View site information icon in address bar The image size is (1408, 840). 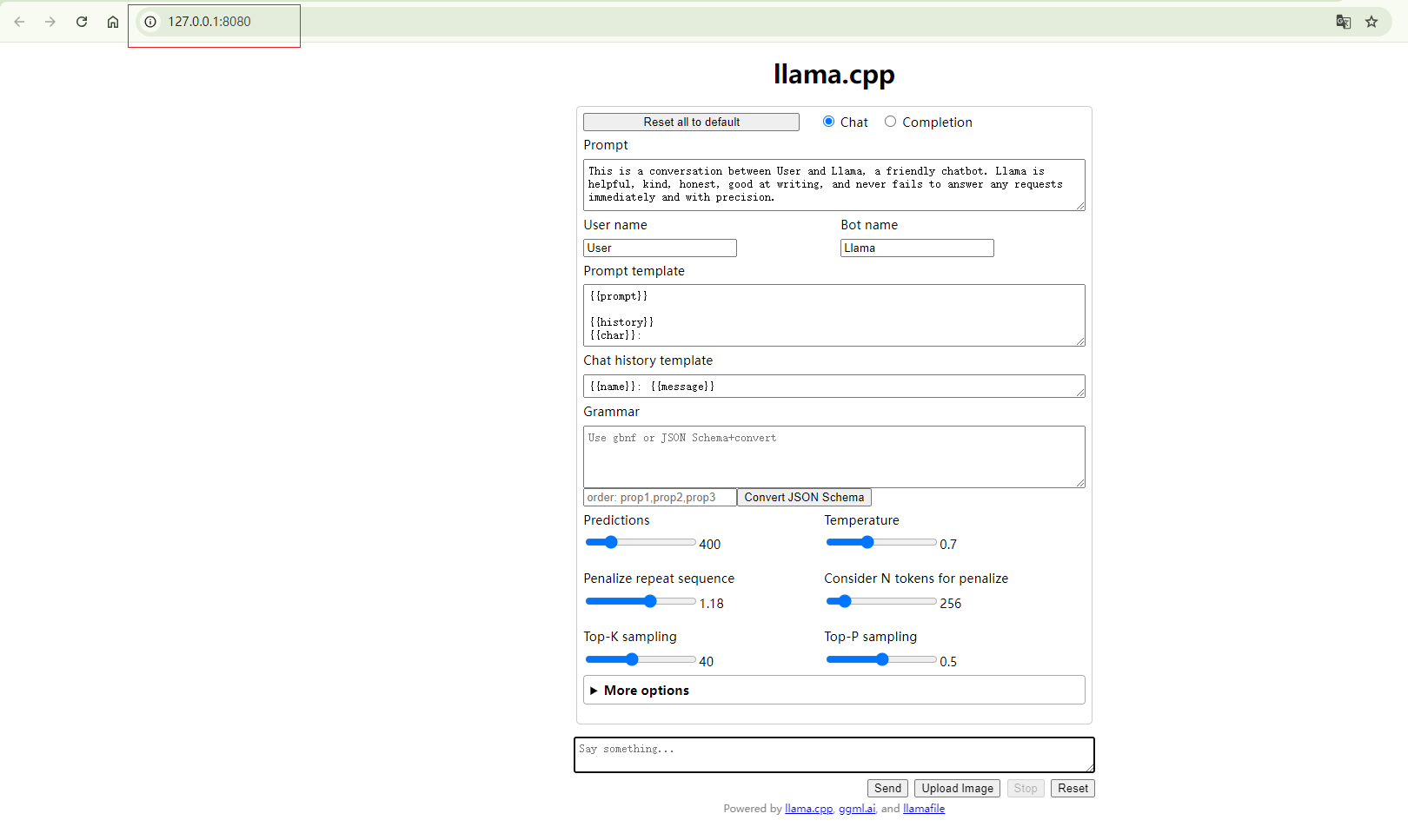pyautogui.click(x=150, y=22)
